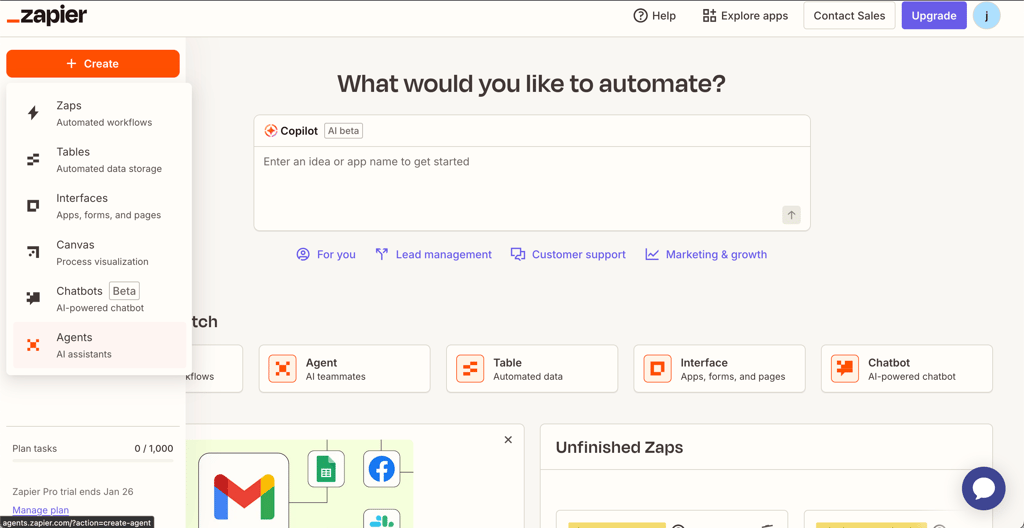Select the For you tab
Viewport: 1024px width, 528px height.
pos(326,254)
